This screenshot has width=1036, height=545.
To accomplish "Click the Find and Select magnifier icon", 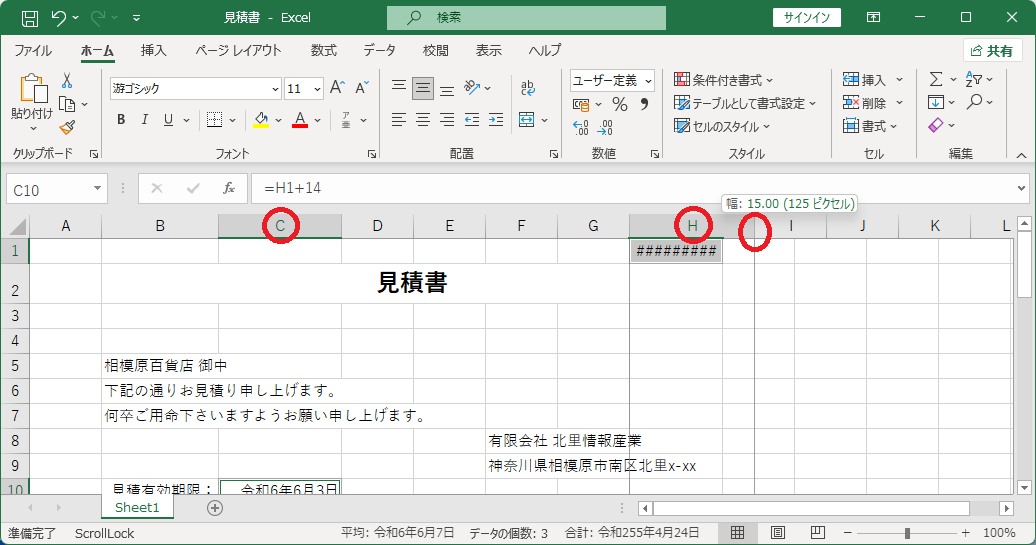I will [974, 102].
